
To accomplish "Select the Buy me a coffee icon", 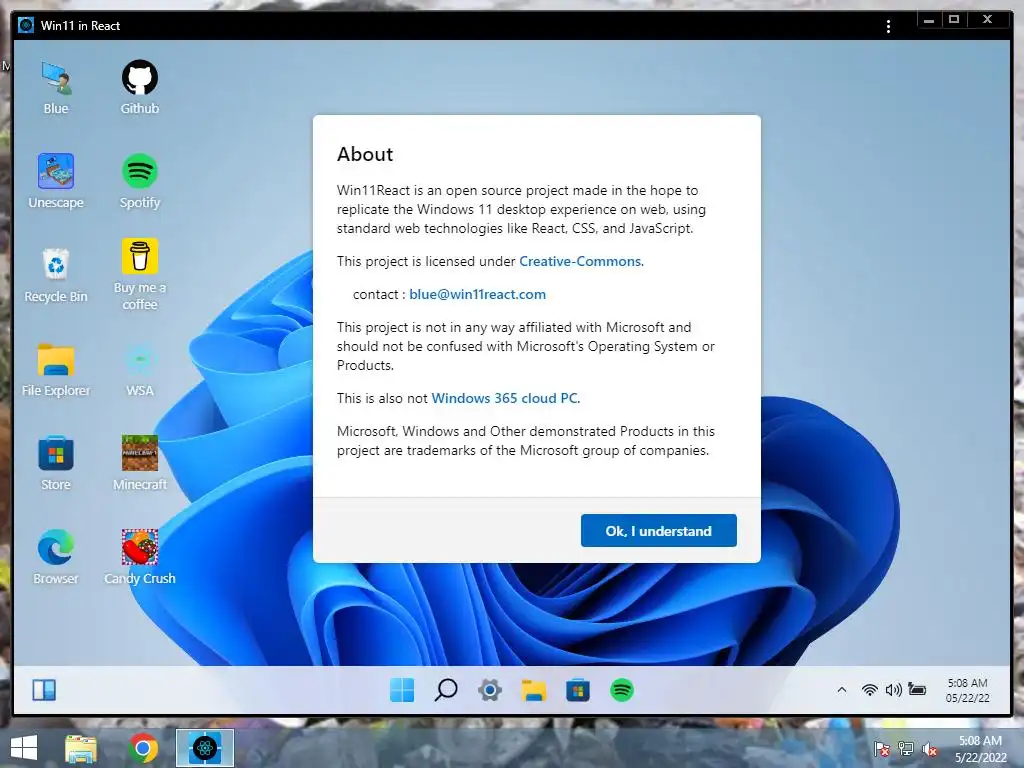I will tap(140, 275).
